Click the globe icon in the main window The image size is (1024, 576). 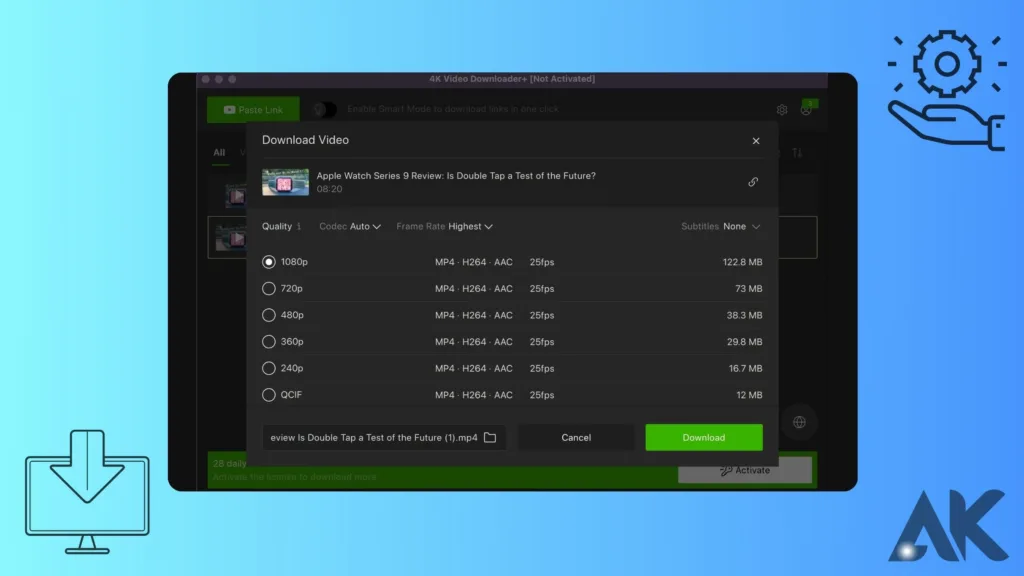click(799, 423)
